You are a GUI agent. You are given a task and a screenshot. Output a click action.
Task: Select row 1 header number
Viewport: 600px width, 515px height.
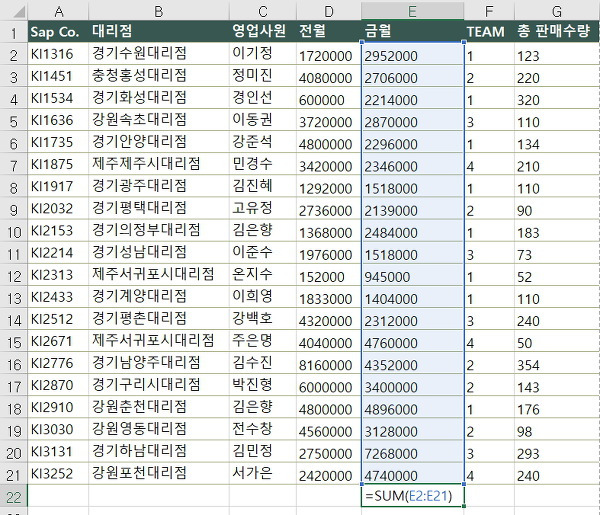(x=14, y=33)
